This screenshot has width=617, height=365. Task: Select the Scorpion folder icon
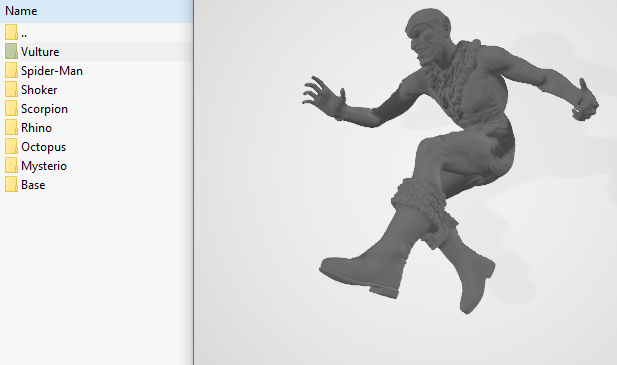[11, 108]
